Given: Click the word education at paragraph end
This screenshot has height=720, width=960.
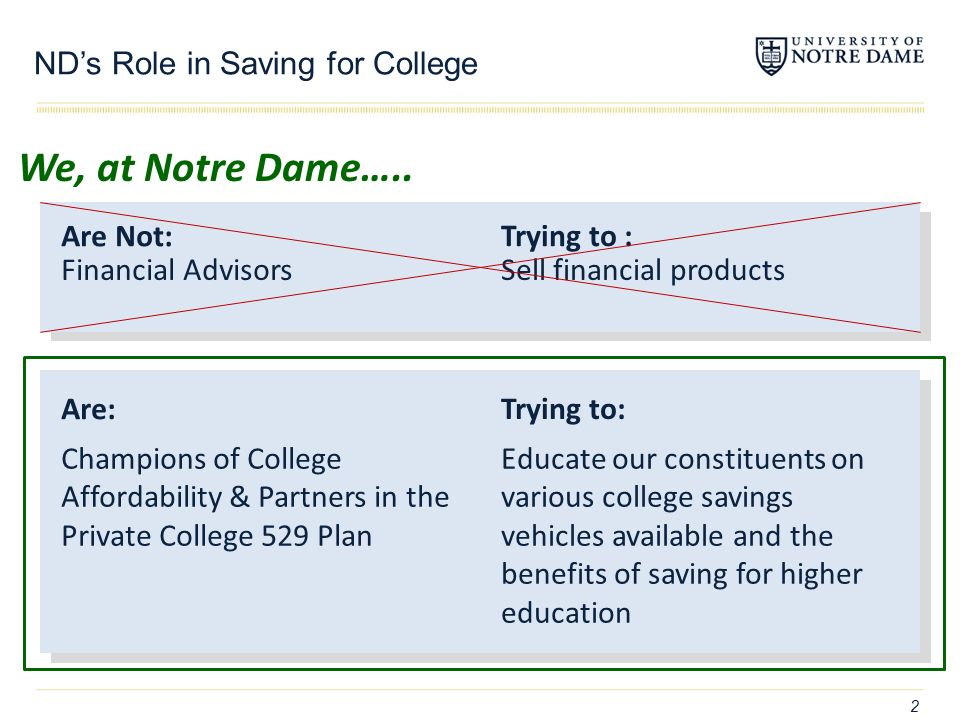Looking at the screenshot, I should 566,613.
